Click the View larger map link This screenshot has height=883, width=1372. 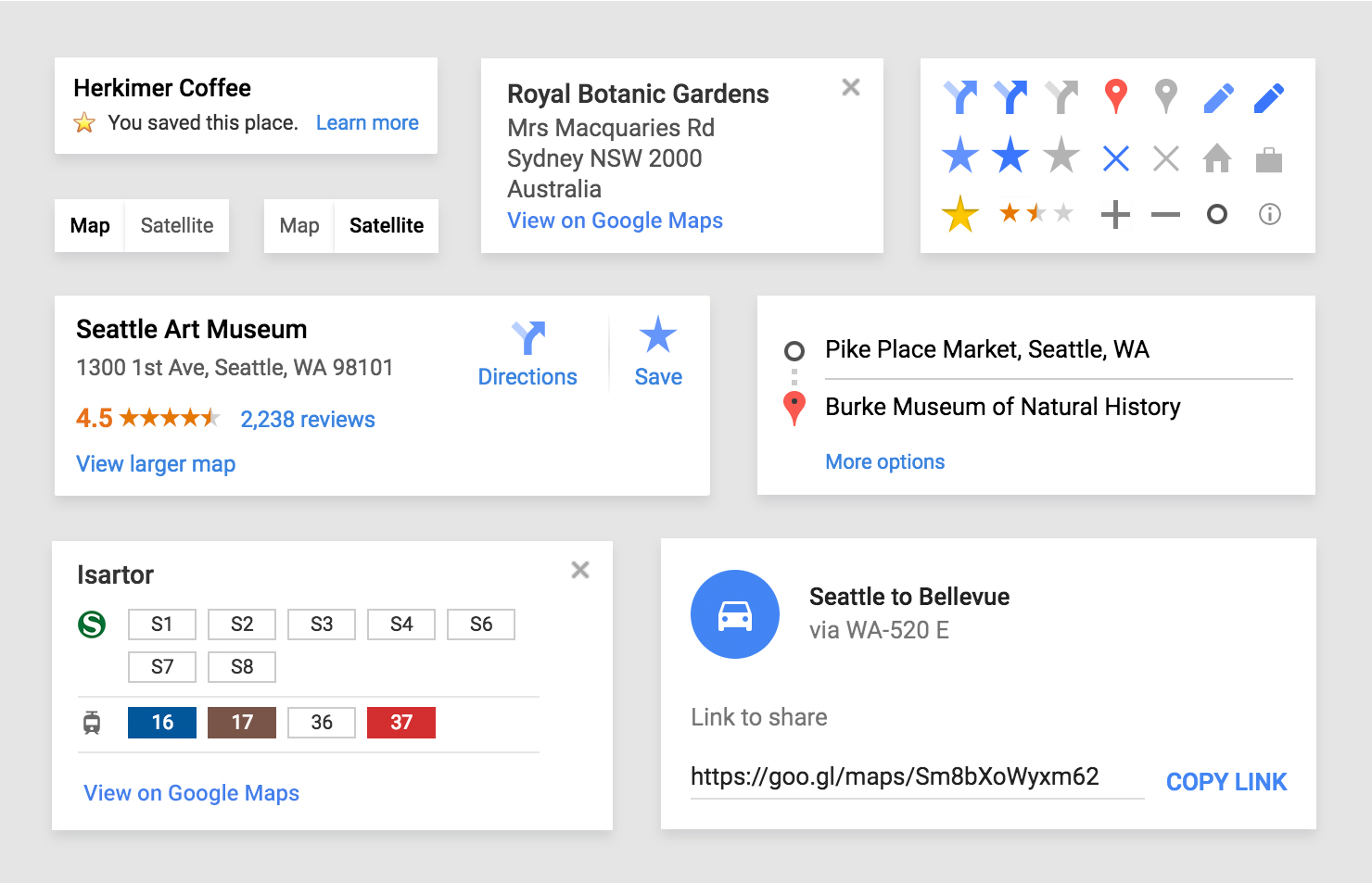coord(156,463)
